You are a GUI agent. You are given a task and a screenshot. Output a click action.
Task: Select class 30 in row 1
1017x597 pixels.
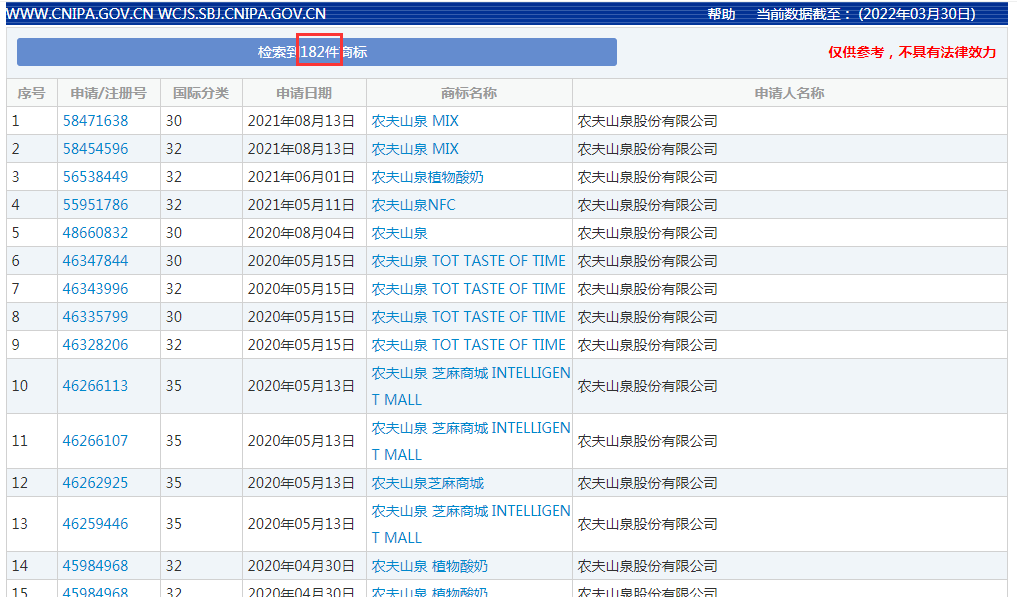click(174, 121)
